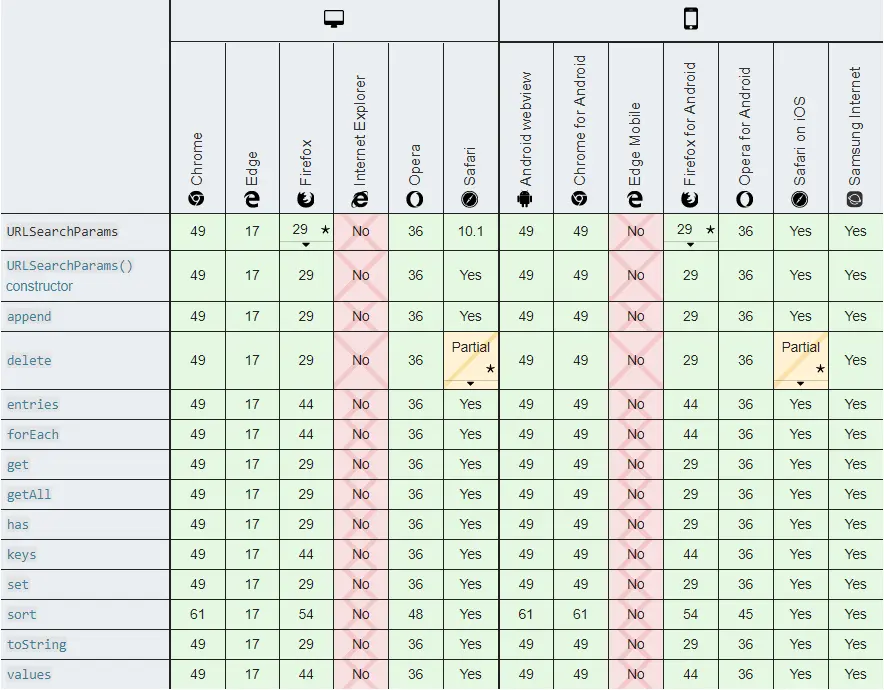Open the getAll method link
Image resolution: width=884 pixels, height=690 pixels.
[x=29, y=495]
